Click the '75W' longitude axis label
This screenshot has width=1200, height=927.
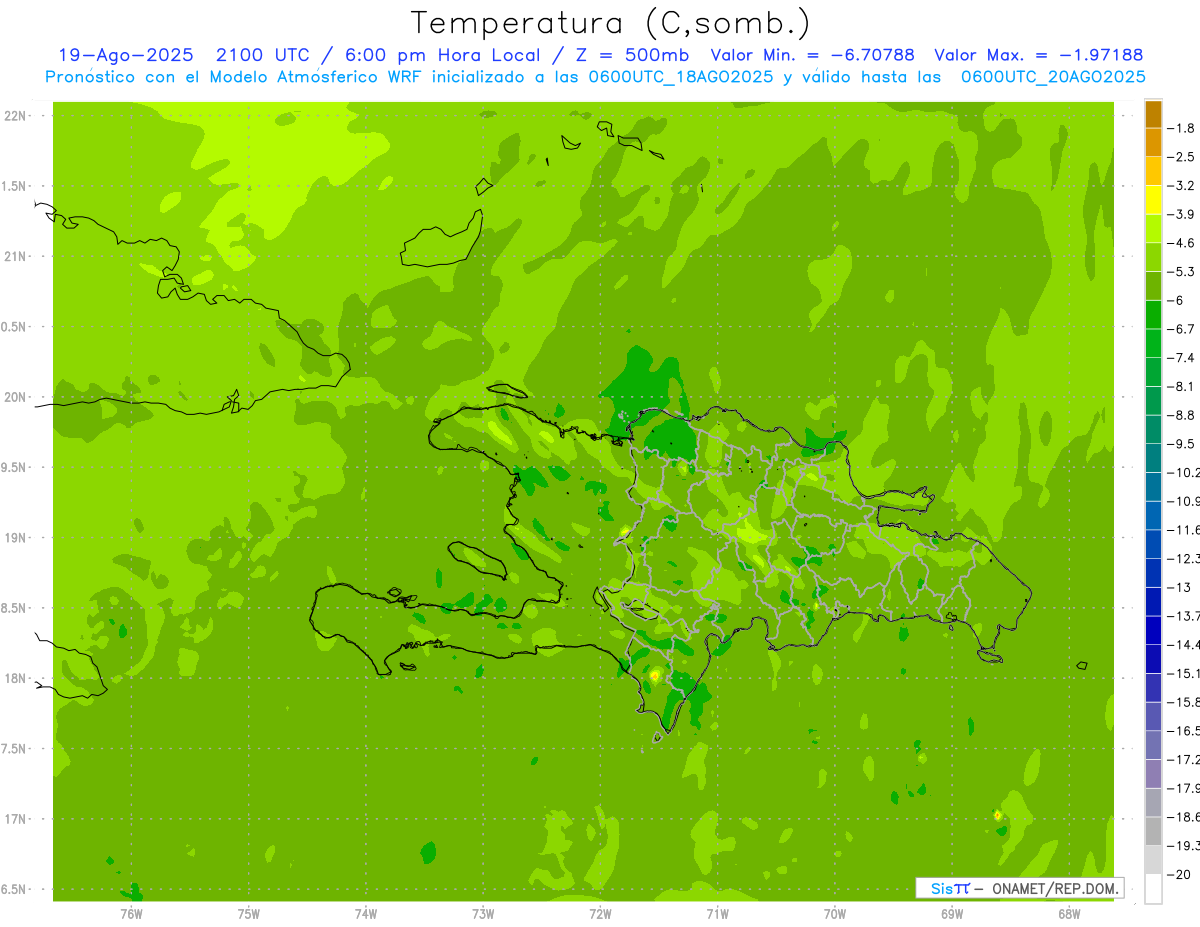pyautogui.click(x=249, y=913)
